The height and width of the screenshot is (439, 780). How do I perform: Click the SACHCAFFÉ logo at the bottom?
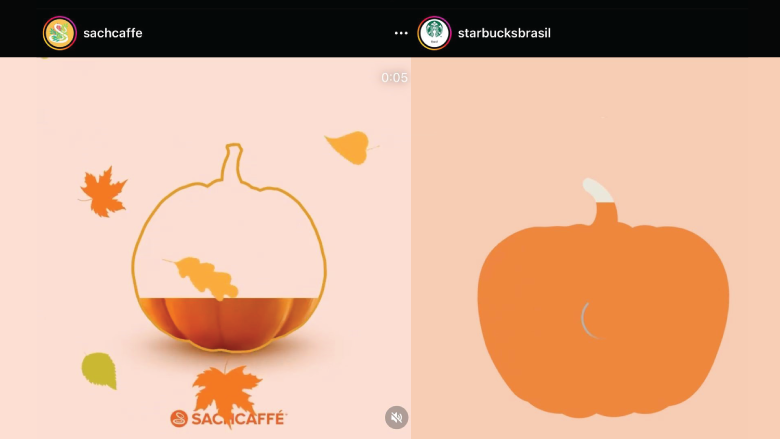[x=228, y=419]
